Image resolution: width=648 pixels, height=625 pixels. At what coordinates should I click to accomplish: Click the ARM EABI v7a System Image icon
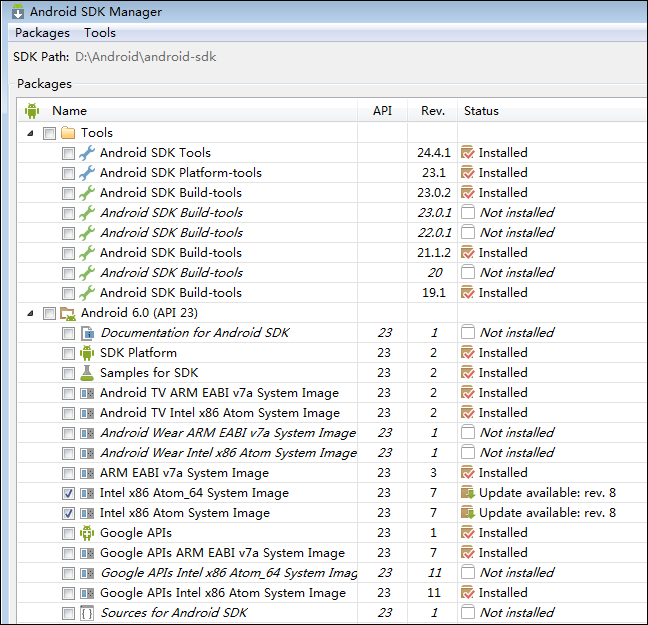tap(87, 473)
